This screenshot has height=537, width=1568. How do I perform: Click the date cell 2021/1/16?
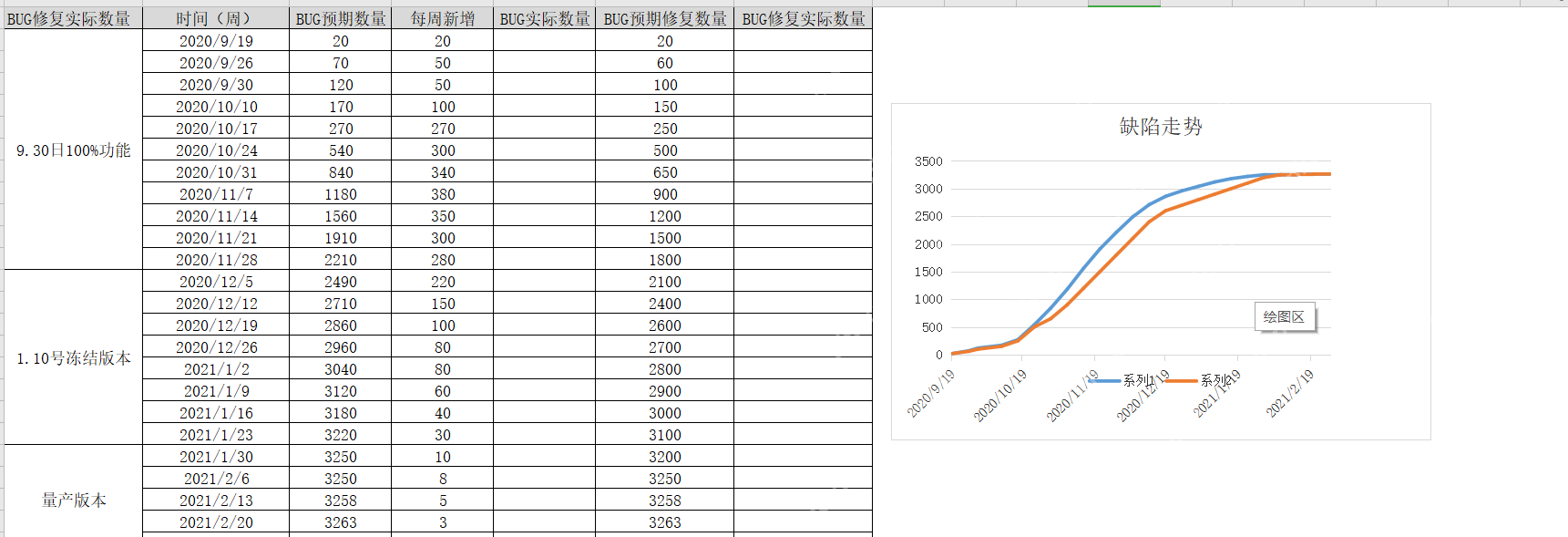coord(216,413)
